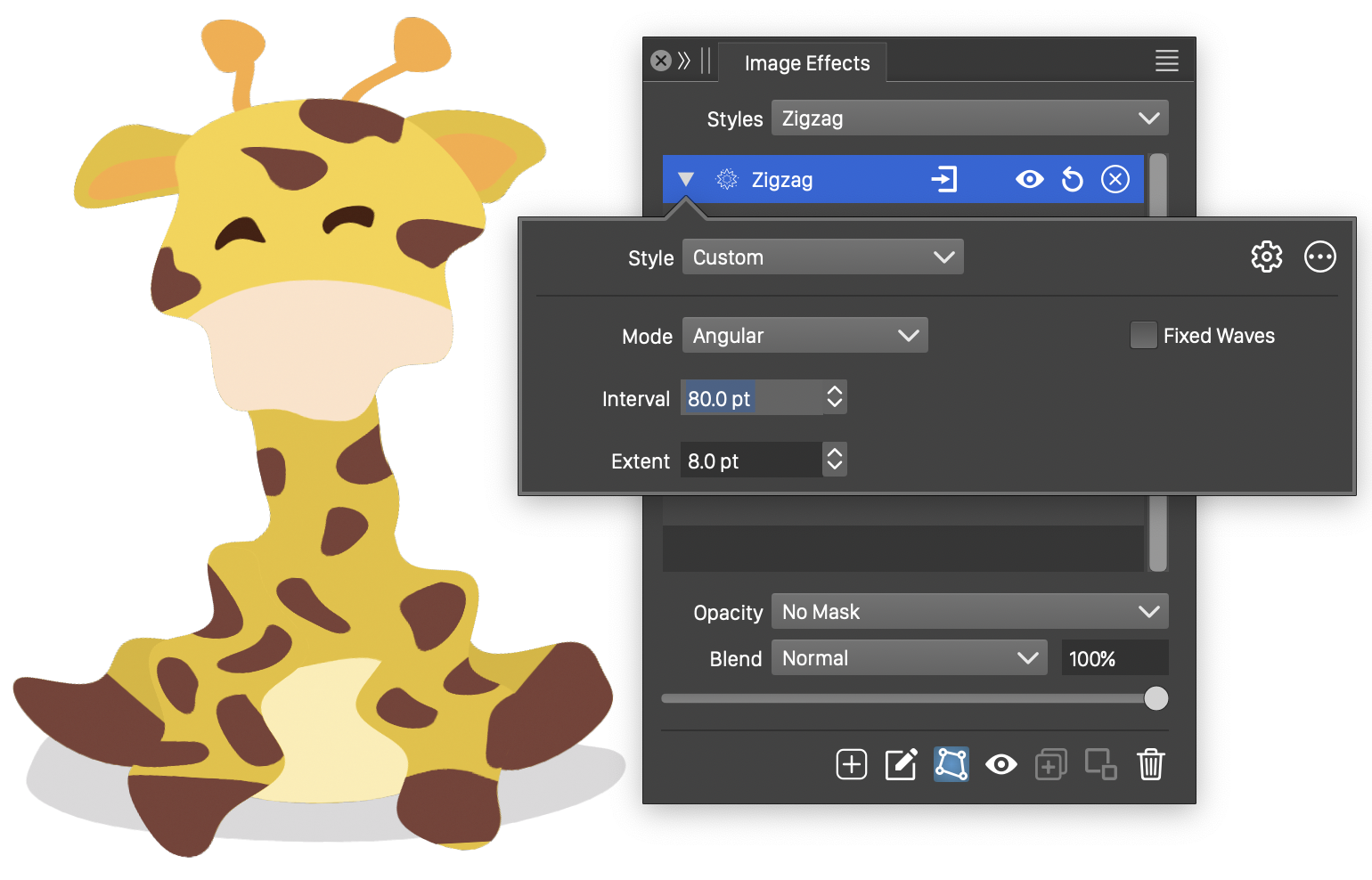
Task: Click the trash delete icon
Action: [x=1150, y=764]
